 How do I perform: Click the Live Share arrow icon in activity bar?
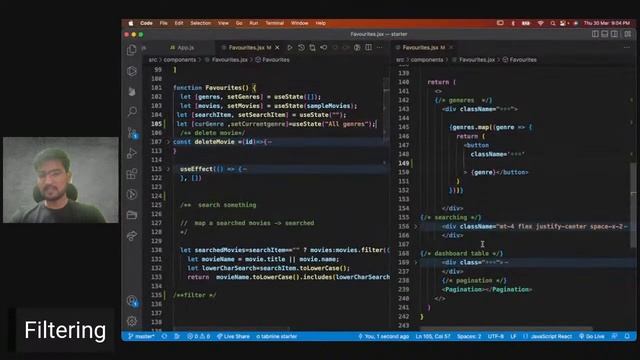(x=131, y=236)
